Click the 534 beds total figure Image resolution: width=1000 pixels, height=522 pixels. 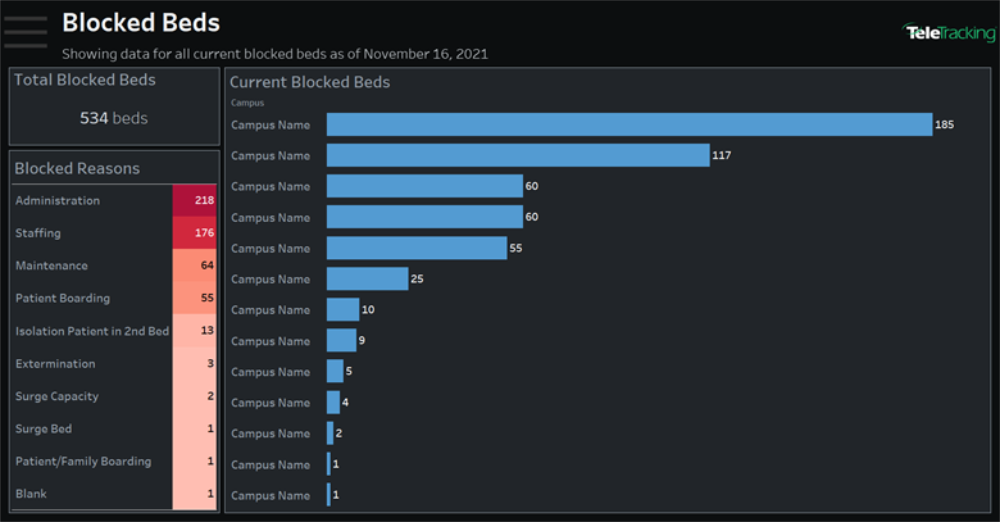(114, 118)
